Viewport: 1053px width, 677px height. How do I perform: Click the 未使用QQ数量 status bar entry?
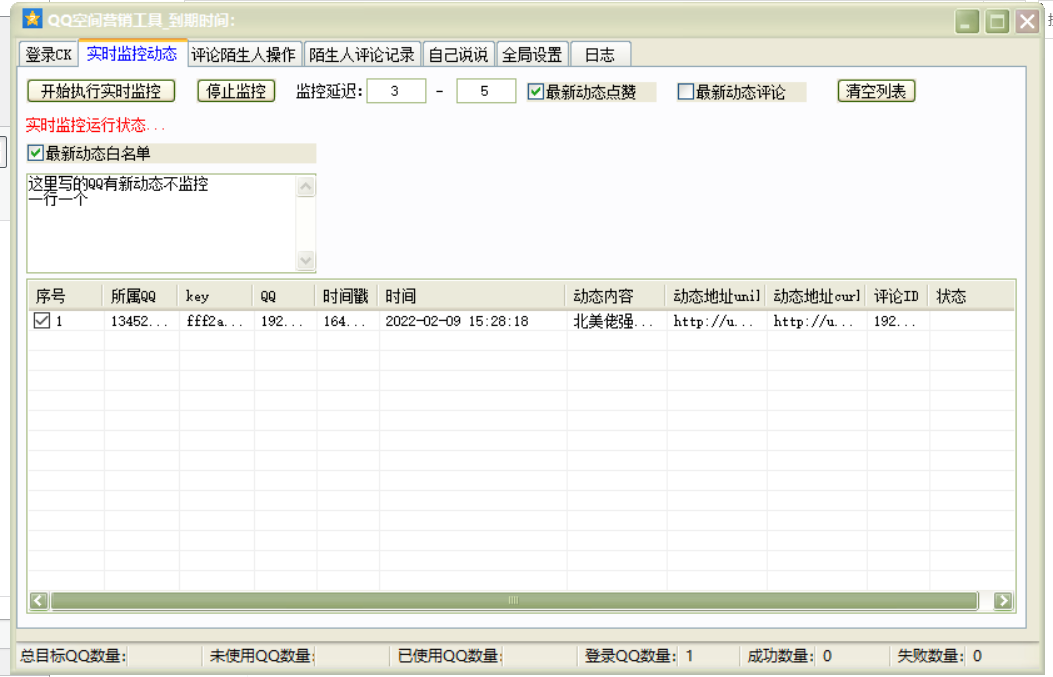(262, 656)
